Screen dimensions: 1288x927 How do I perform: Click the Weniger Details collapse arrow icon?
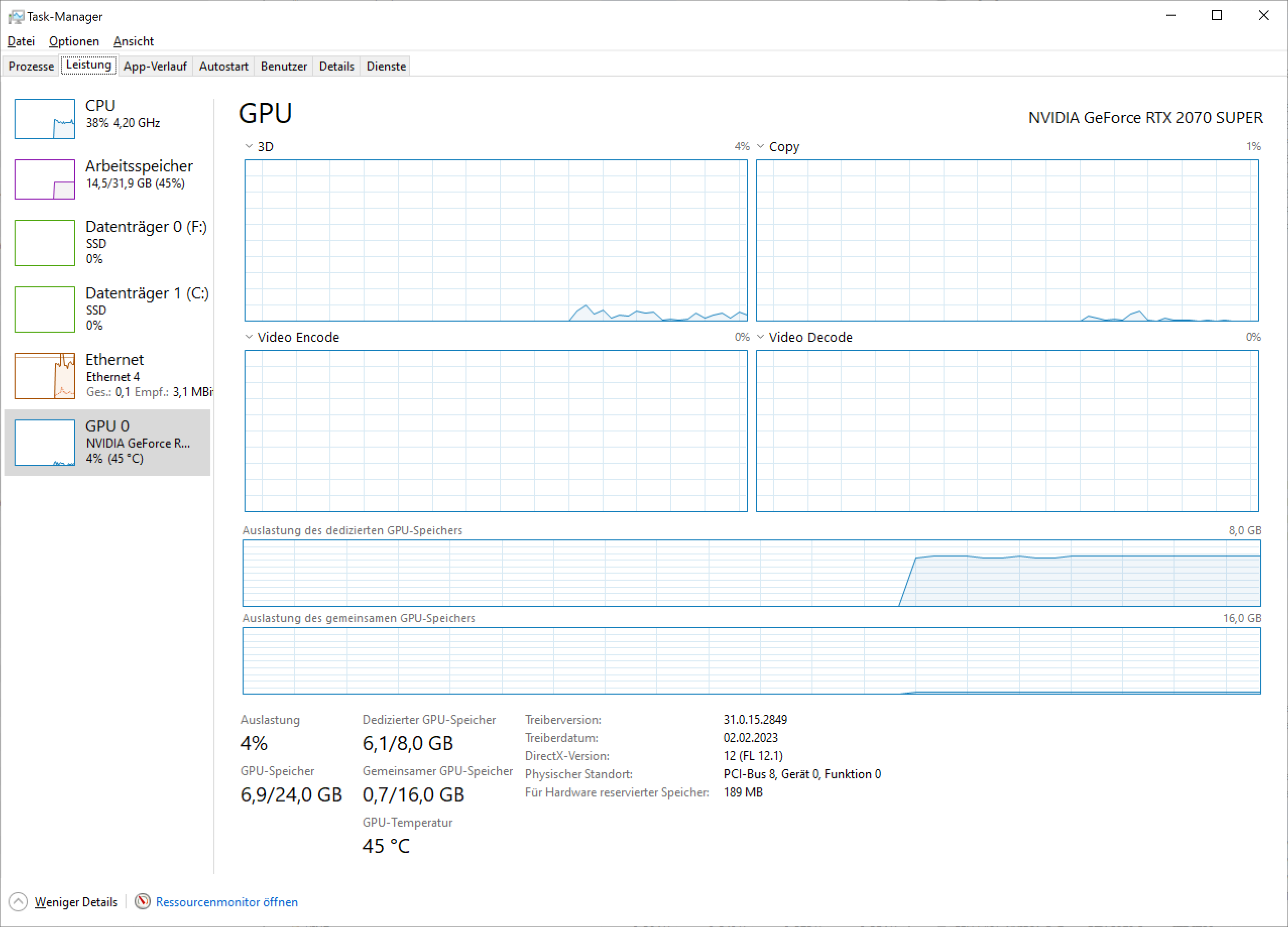point(18,901)
